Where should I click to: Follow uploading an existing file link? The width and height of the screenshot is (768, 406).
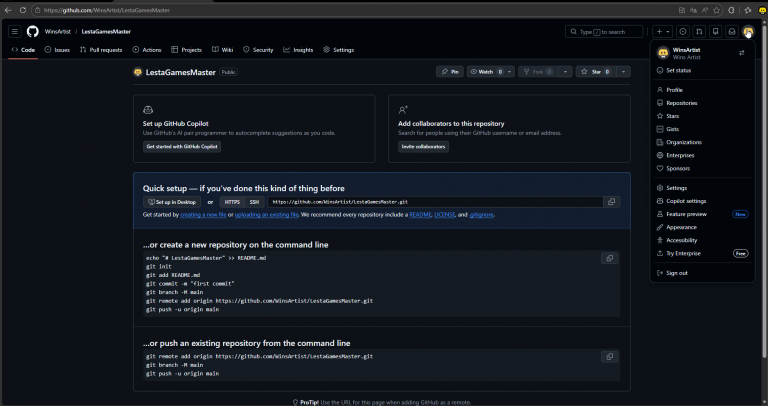coord(266,215)
